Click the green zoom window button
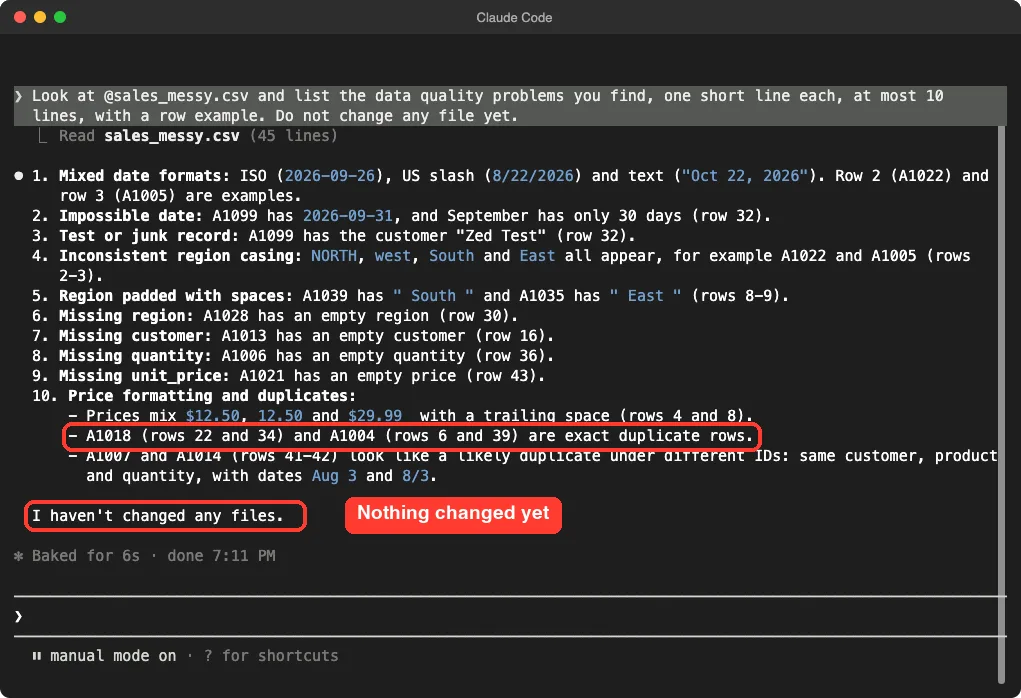This screenshot has height=698, width=1021. (x=60, y=17)
